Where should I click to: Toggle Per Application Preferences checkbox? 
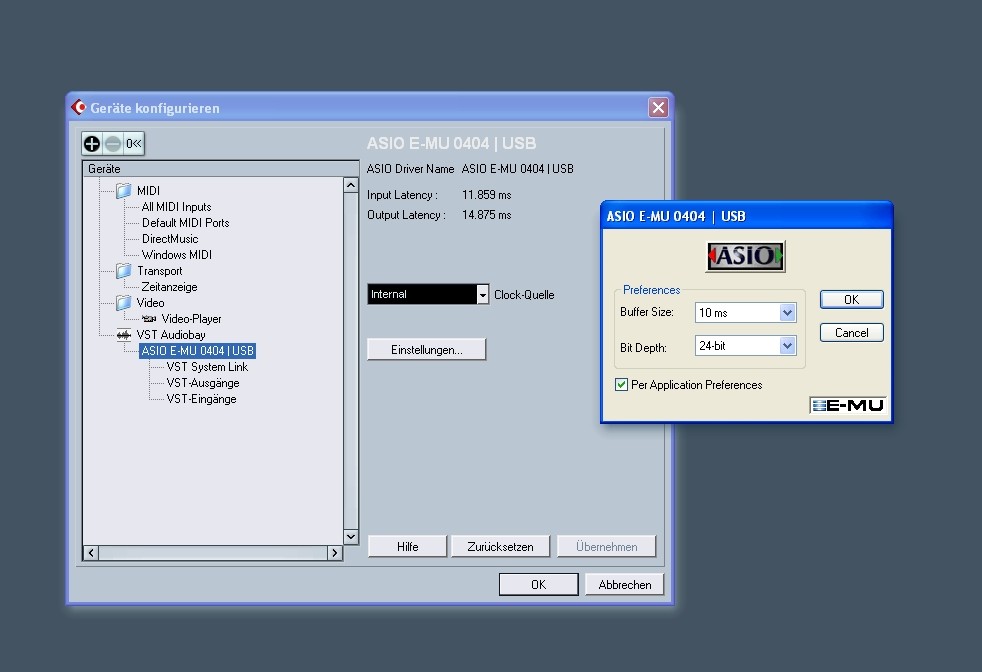pos(621,385)
